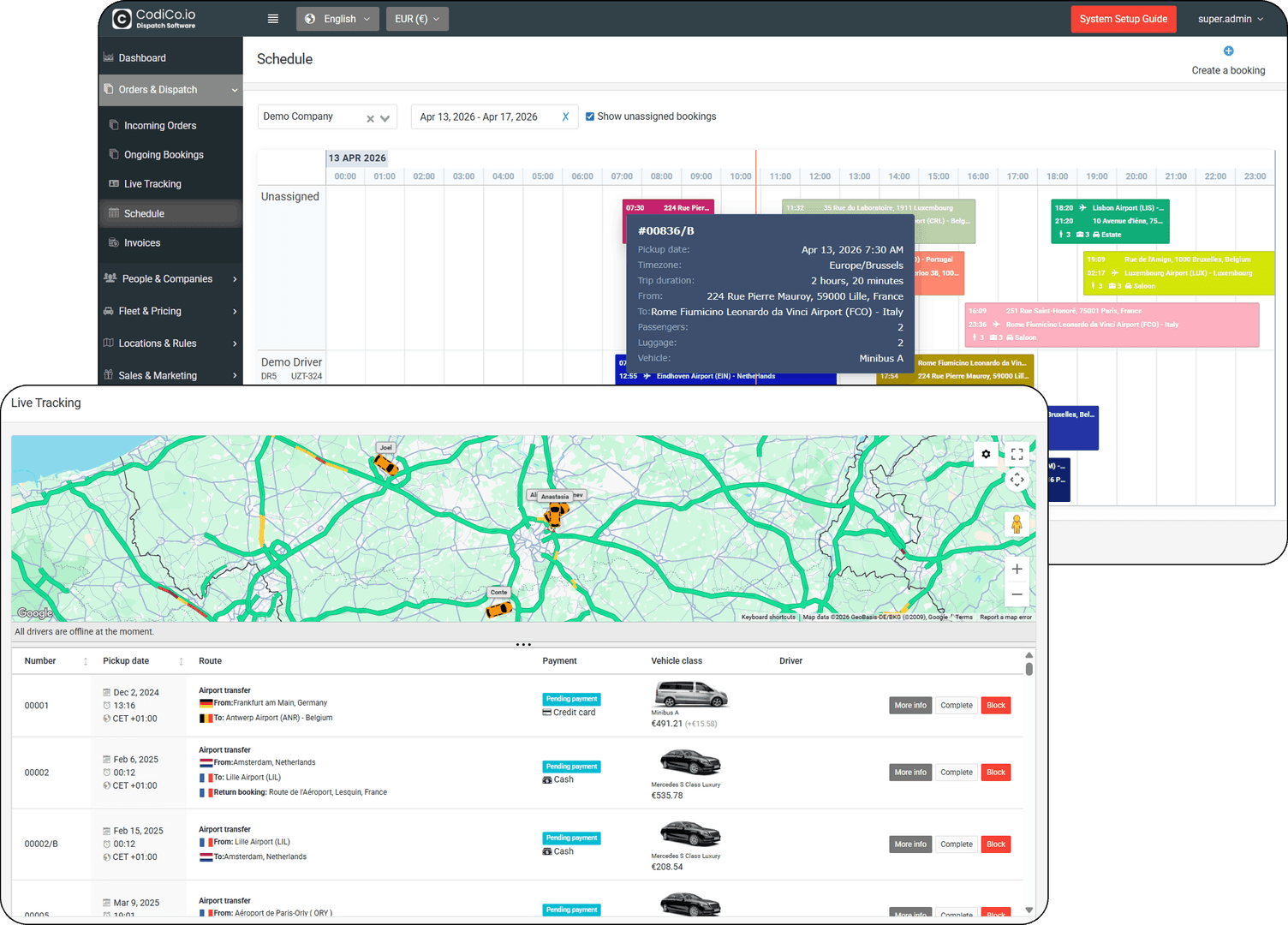1288x925 pixels.
Task: Click the System Setup Guide button
Action: 1124,19
